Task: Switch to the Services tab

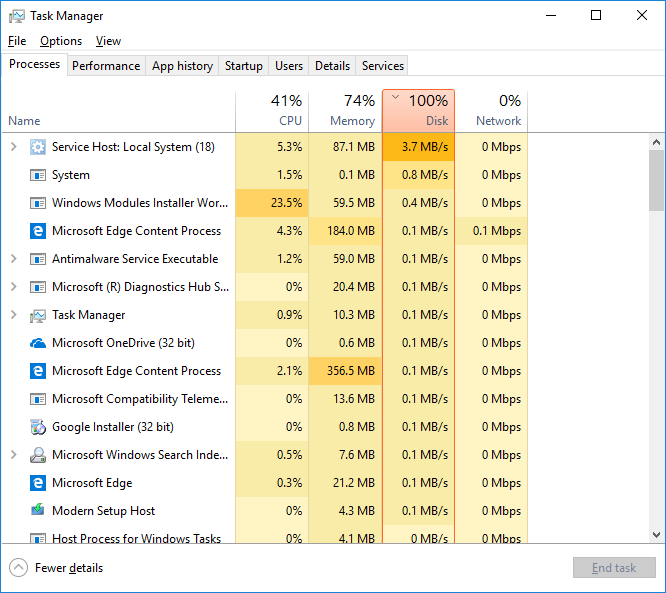Action: tap(383, 66)
